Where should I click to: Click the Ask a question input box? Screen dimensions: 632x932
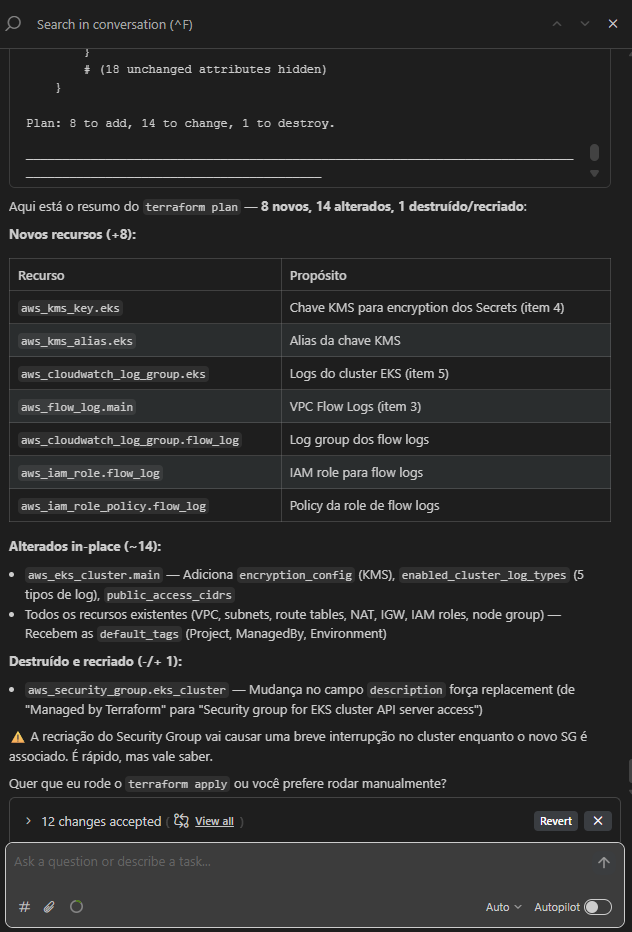(x=300, y=862)
